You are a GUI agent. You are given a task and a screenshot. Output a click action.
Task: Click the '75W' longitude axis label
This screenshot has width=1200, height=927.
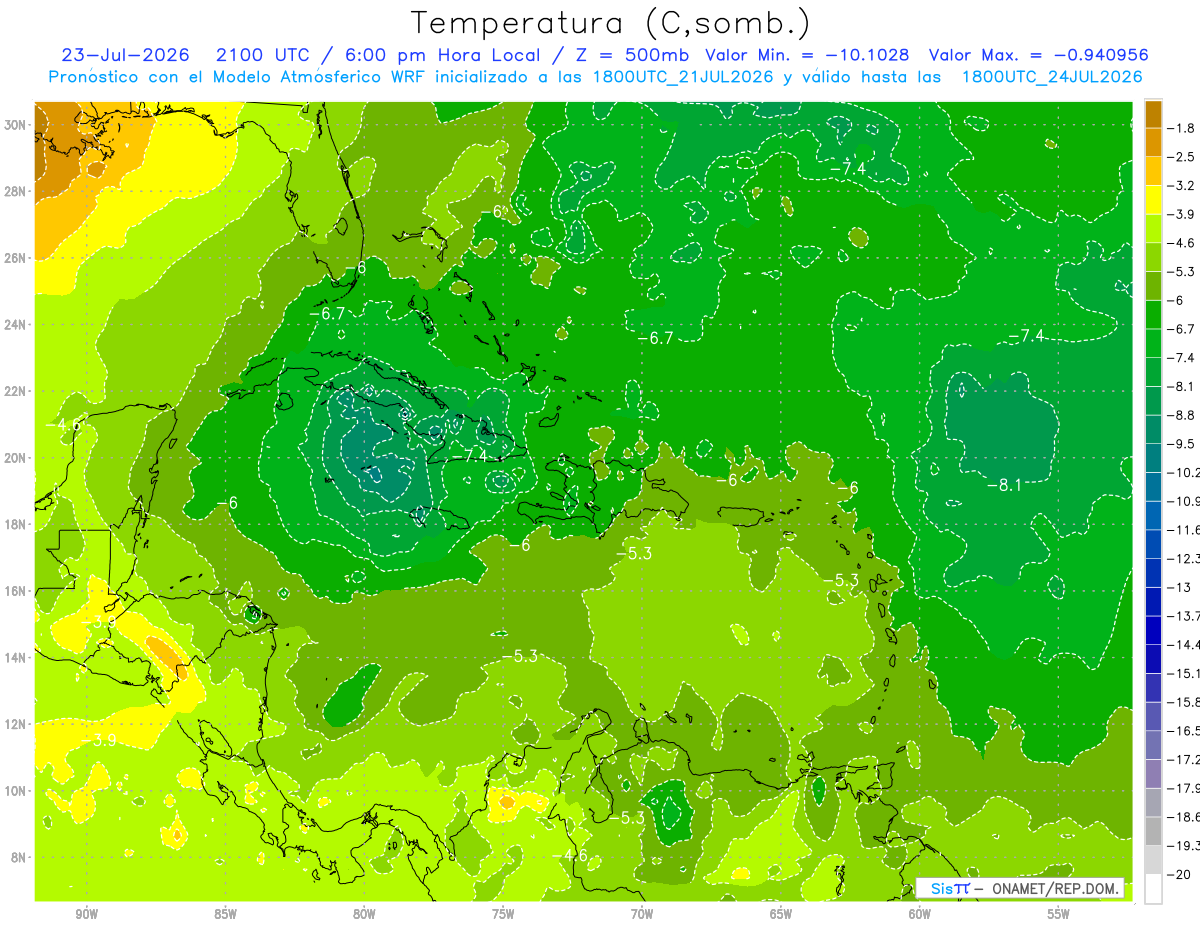coord(503,915)
